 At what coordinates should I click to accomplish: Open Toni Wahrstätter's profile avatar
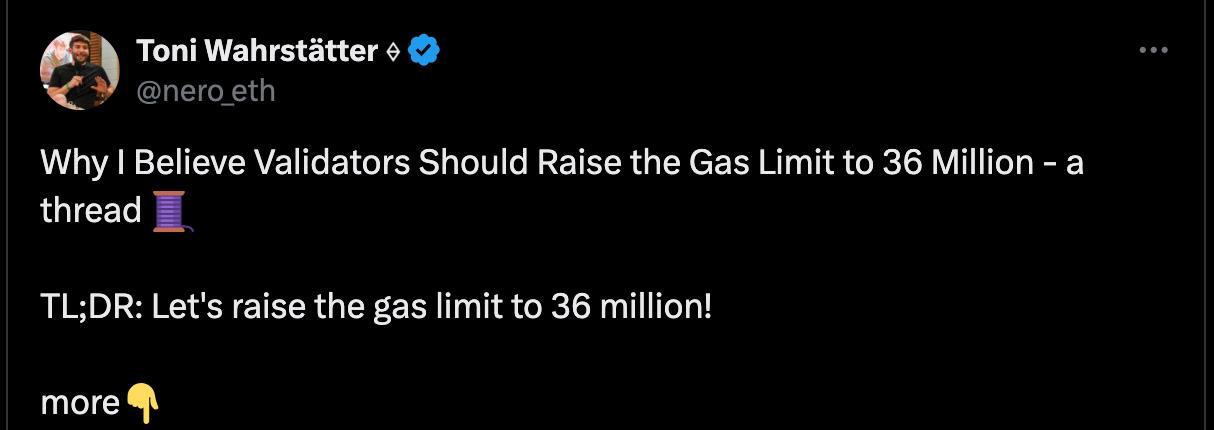[x=80, y=70]
